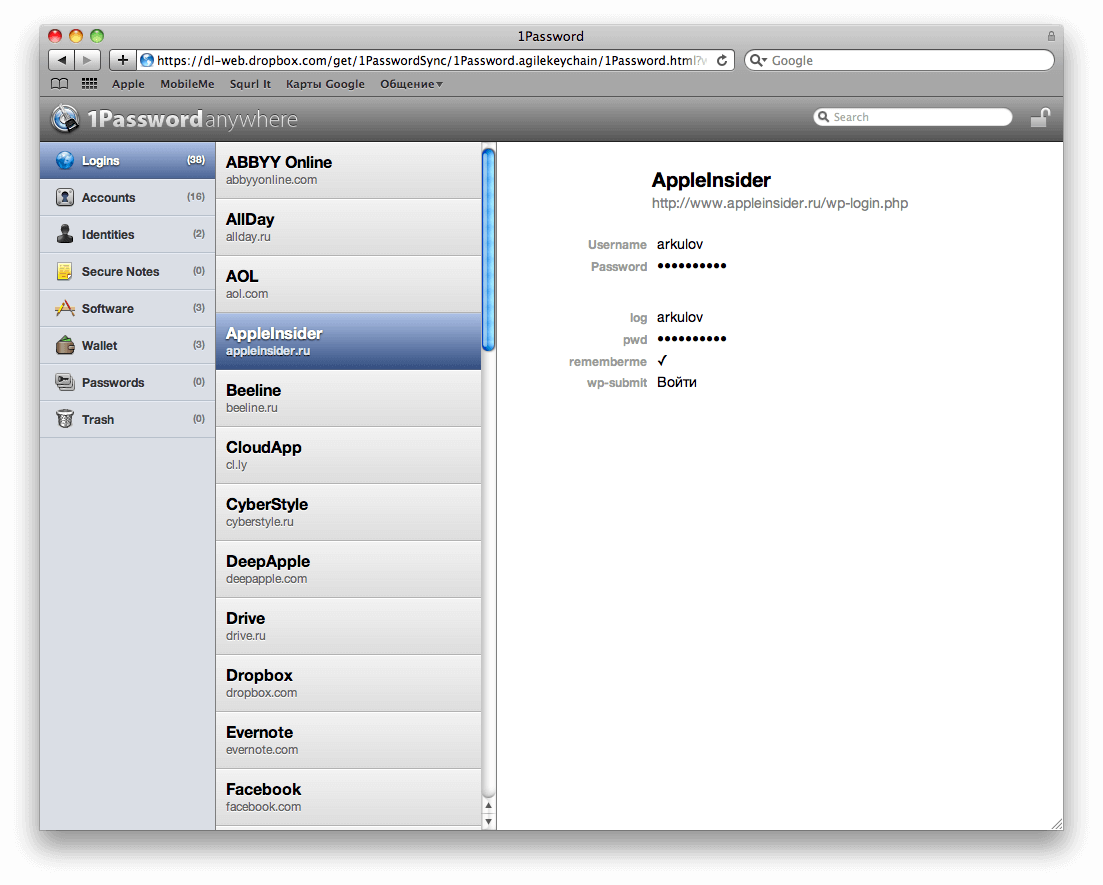
Task: Click the Username value arkulov
Action: pos(680,244)
